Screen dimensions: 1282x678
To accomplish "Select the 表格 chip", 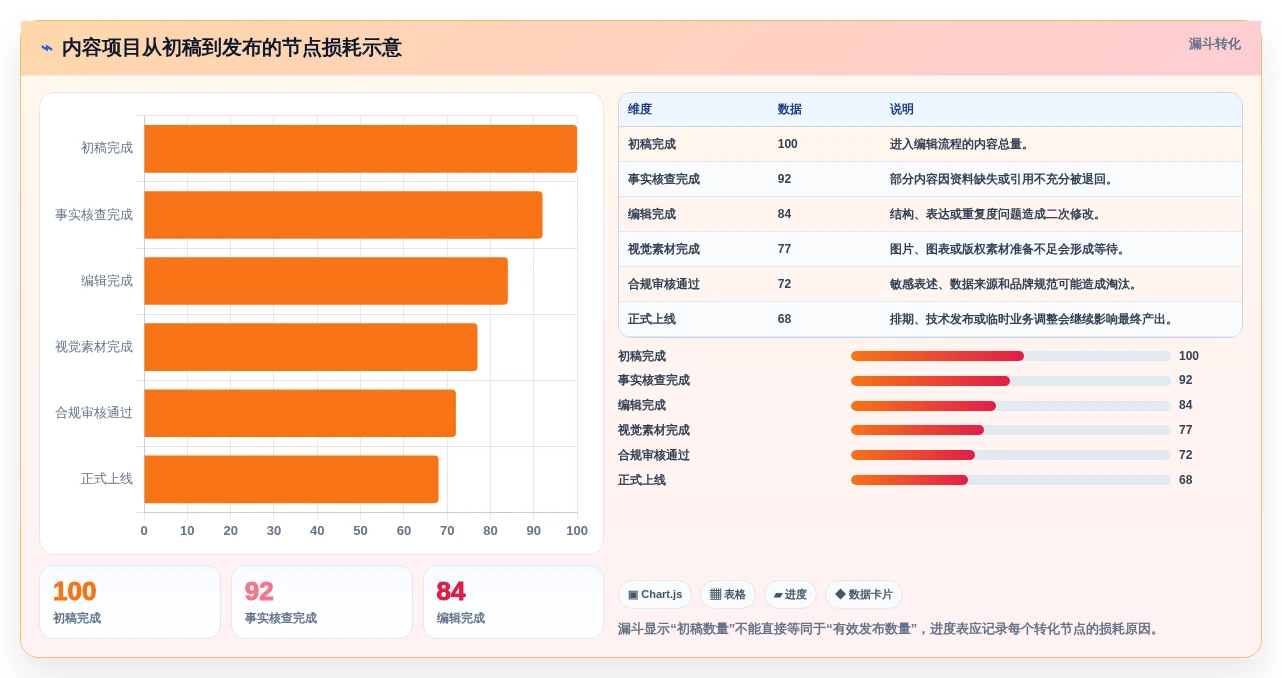I will point(728,595).
